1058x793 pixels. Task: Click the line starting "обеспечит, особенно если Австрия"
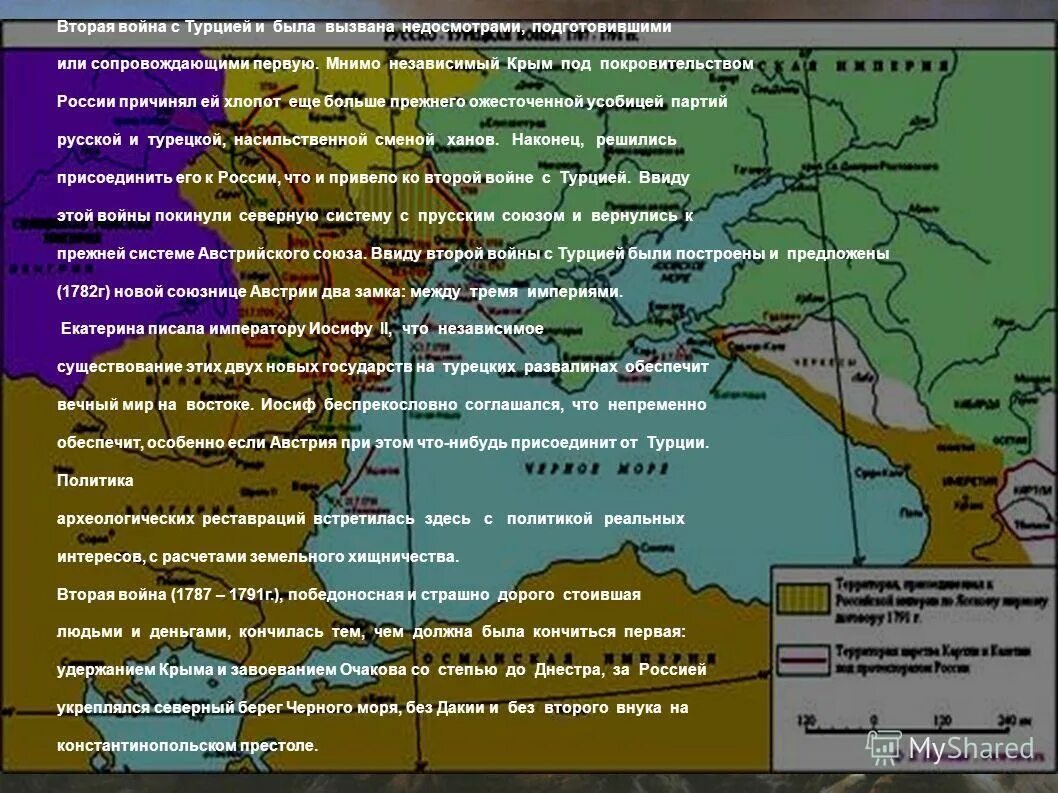(383, 443)
